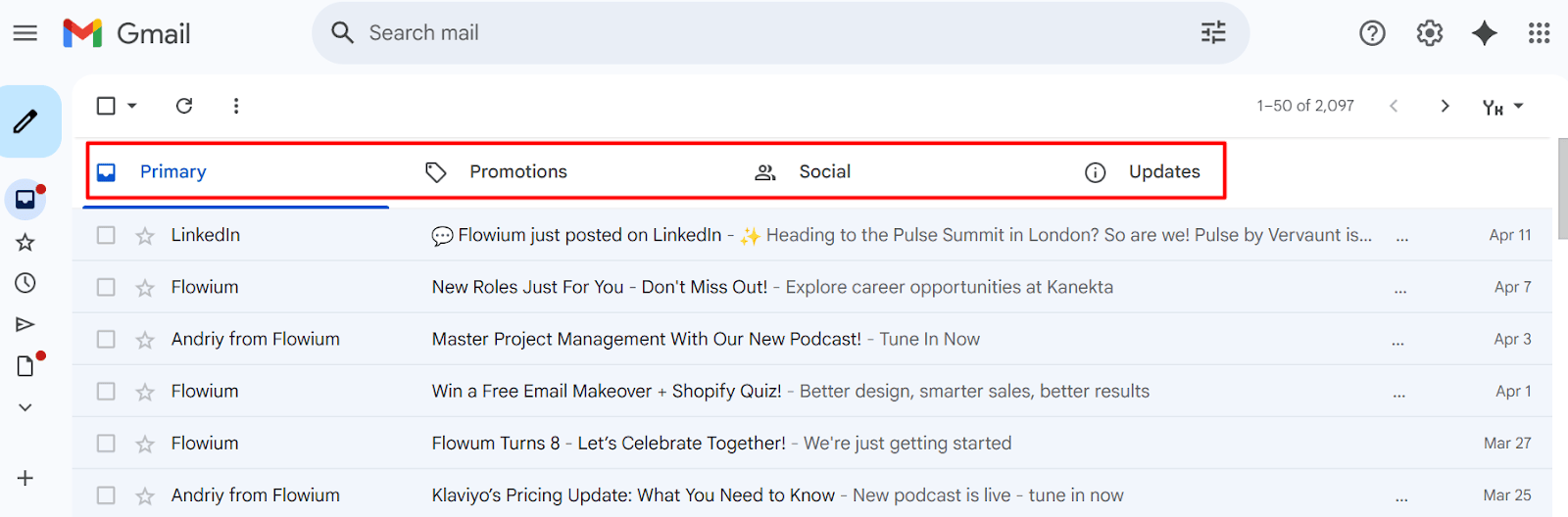
Task: Open the Sent folder arrow icon
Action: point(25,324)
